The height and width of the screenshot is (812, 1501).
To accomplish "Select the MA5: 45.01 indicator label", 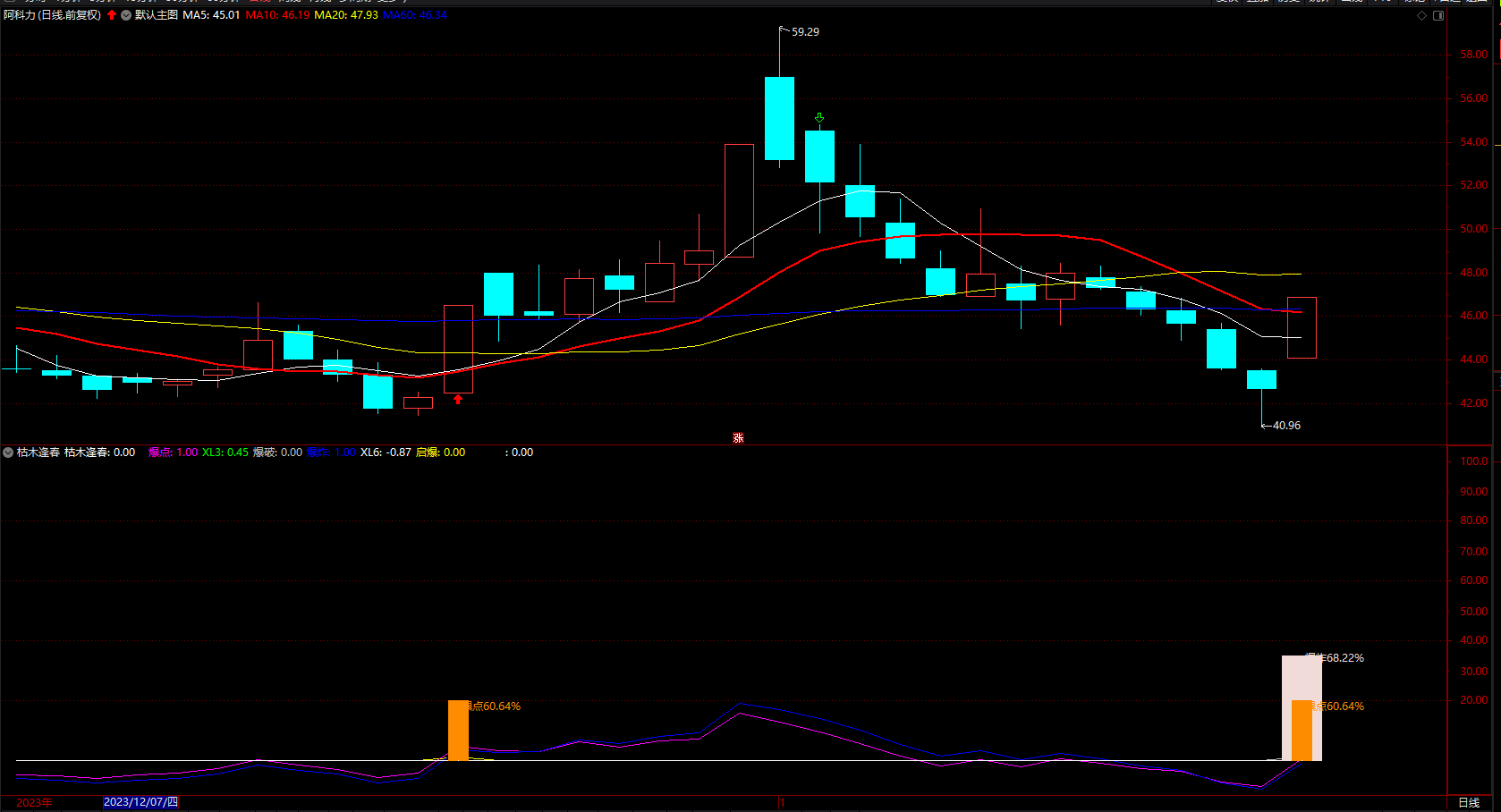I will click(211, 15).
